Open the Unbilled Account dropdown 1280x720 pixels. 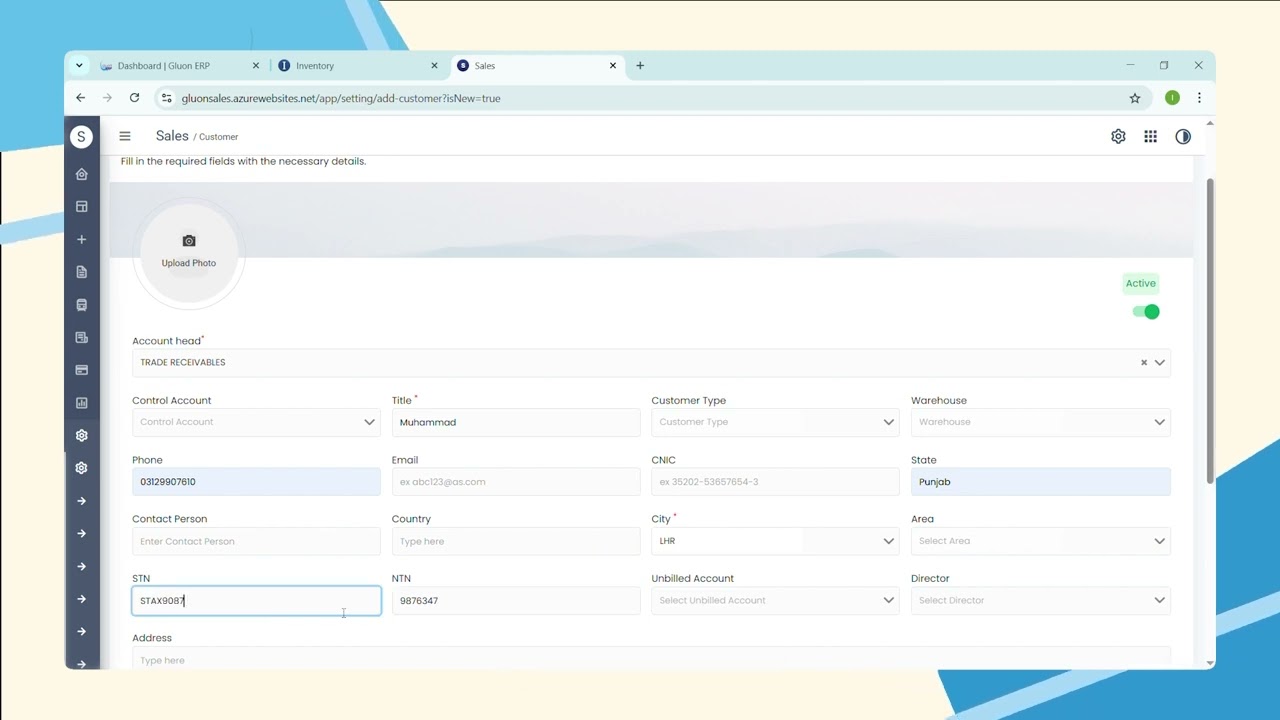[775, 600]
